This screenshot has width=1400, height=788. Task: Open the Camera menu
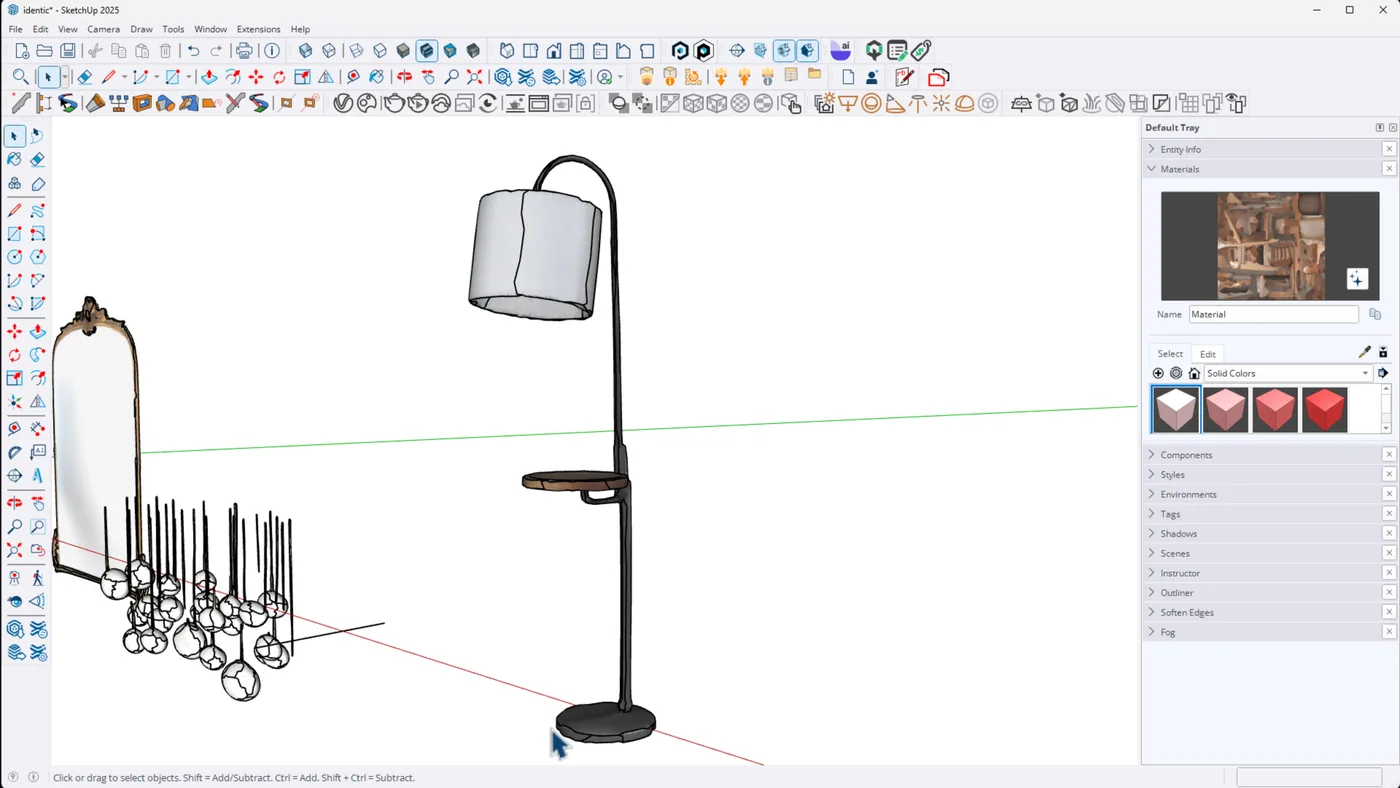point(103,29)
